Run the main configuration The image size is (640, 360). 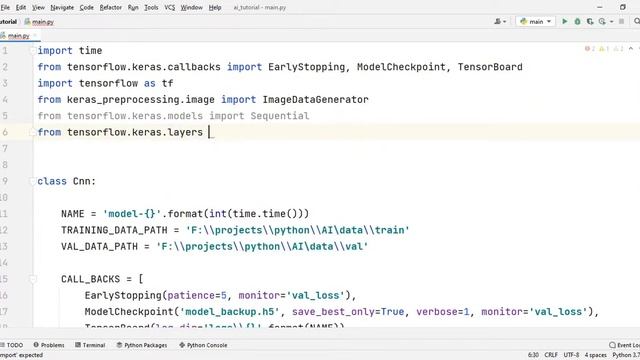[565, 21]
